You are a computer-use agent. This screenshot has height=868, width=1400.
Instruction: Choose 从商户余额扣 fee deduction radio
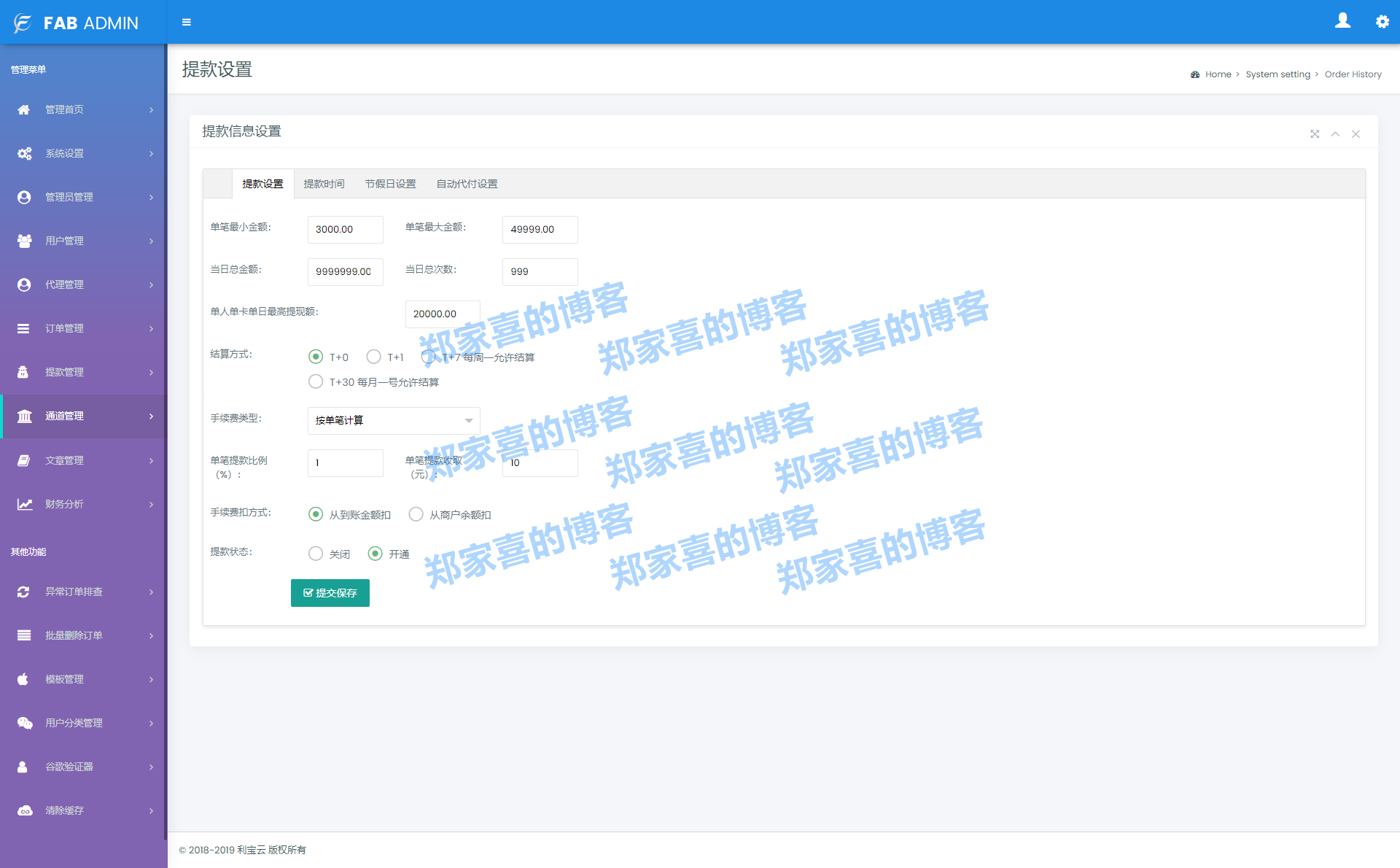click(416, 514)
